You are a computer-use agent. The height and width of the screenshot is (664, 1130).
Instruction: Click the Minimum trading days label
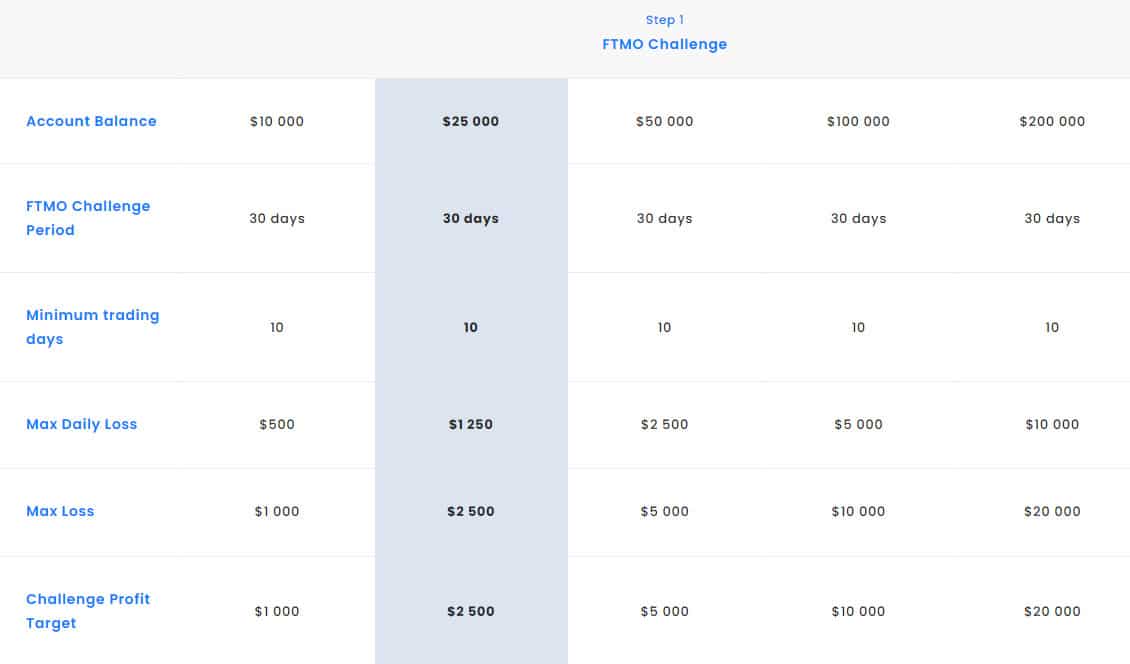coord(92,327)
